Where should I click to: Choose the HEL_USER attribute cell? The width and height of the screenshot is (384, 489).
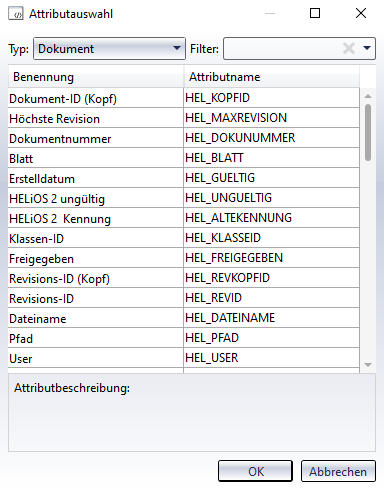coord(271,358)
